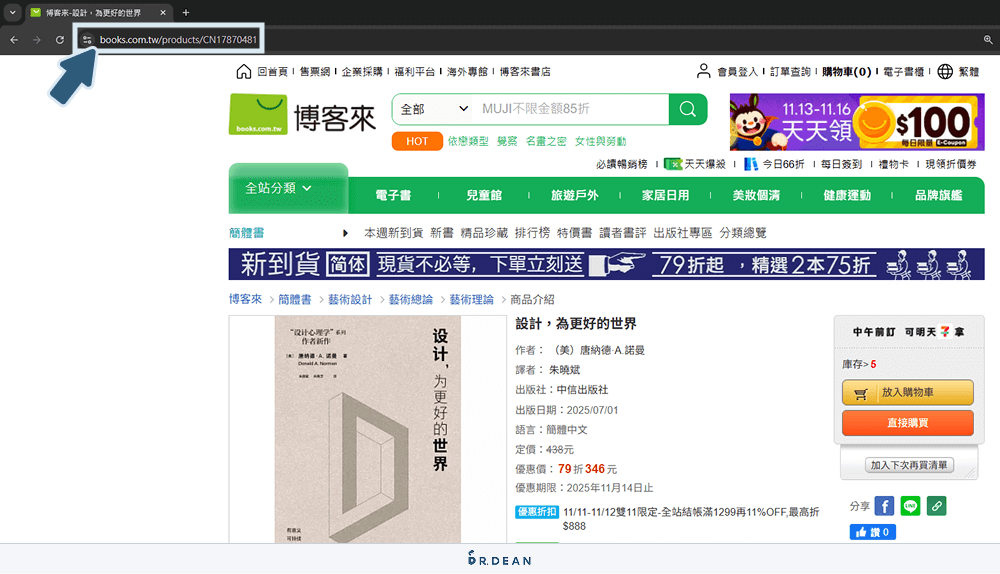Open the site information icon in address bar
This screenshot has width=1000, height=574.
click(87, 40)
